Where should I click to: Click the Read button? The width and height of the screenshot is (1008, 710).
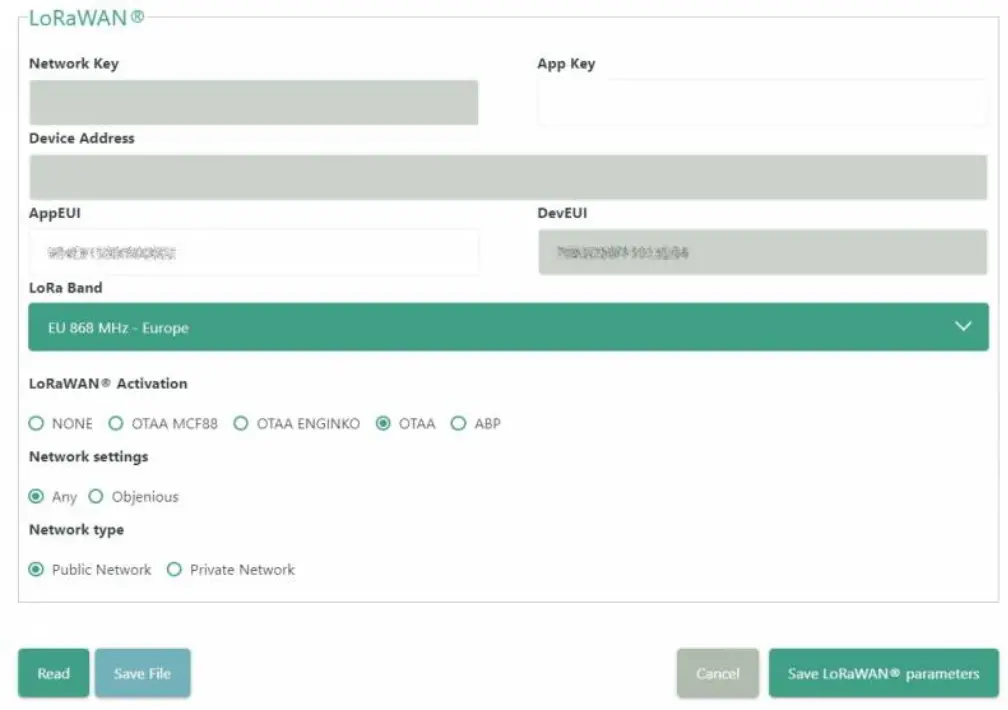tap(53, 673)
